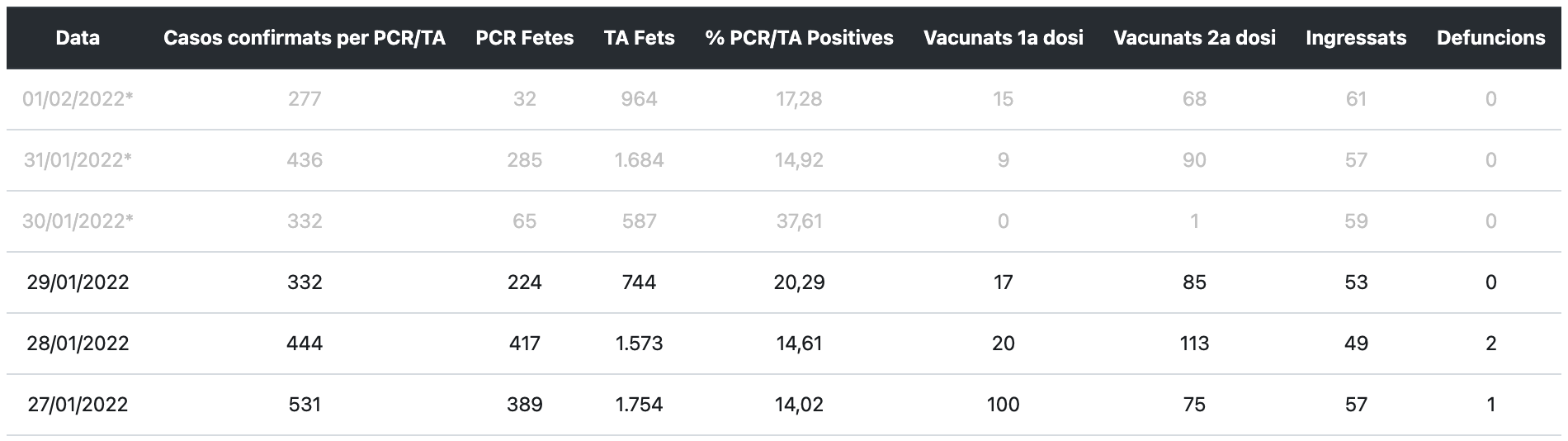Click the 29/01/2022 date cell
This screenshot has height=441, width=1568.
click(78, 282)
